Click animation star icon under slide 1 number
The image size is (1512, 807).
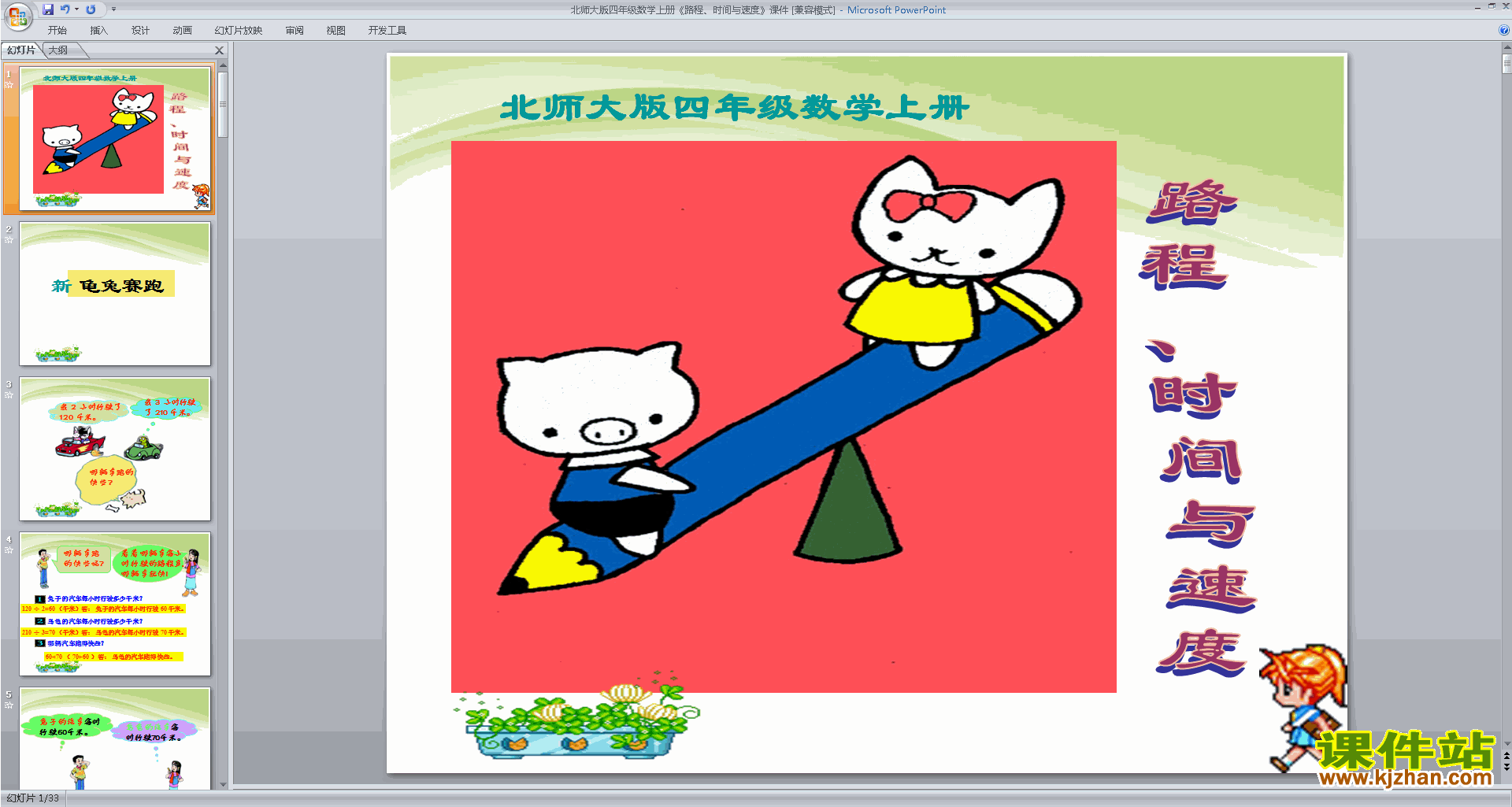[9, 84]
